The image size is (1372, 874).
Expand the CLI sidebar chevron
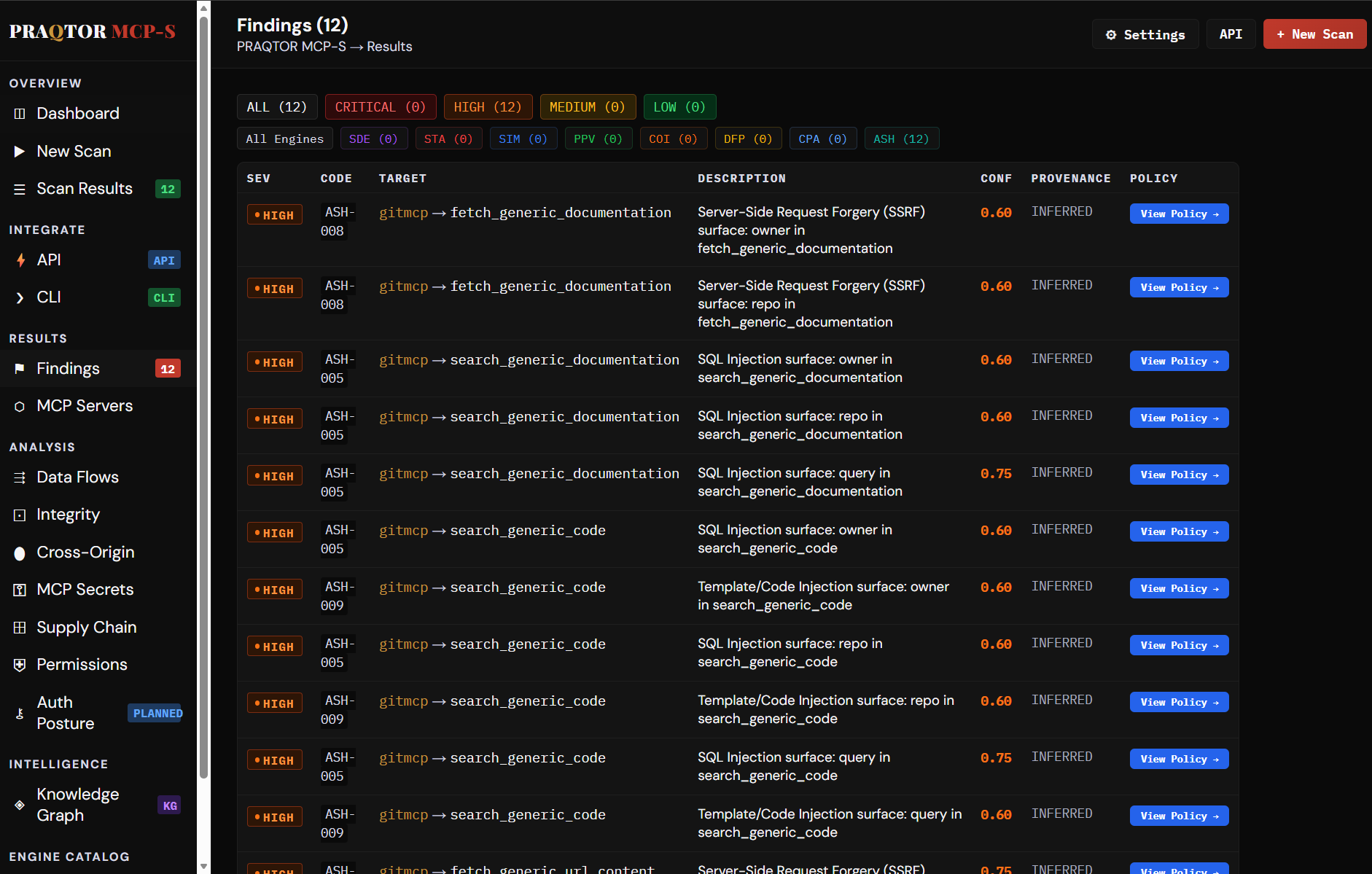(x=20, y=297)
